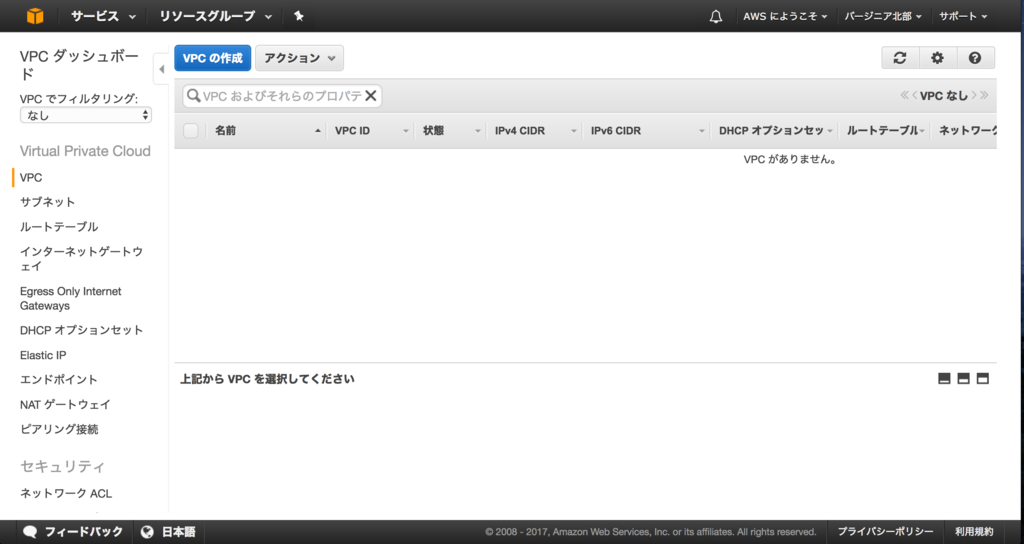Image resolution: width=1024 pixels, height=544 pixels.
Task: Expand the アクション dropdown button
Action: [x=300, y=58]
